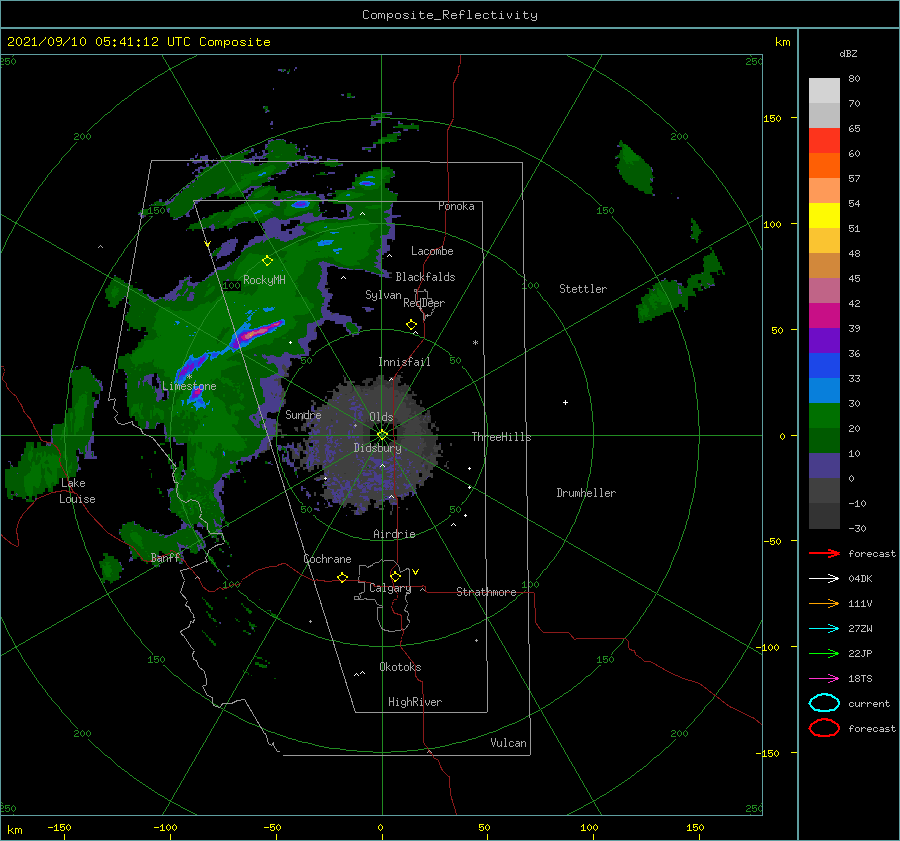Click the HighRiver label
This screenshot has height=841, width=900.
[x=415, y=702]
